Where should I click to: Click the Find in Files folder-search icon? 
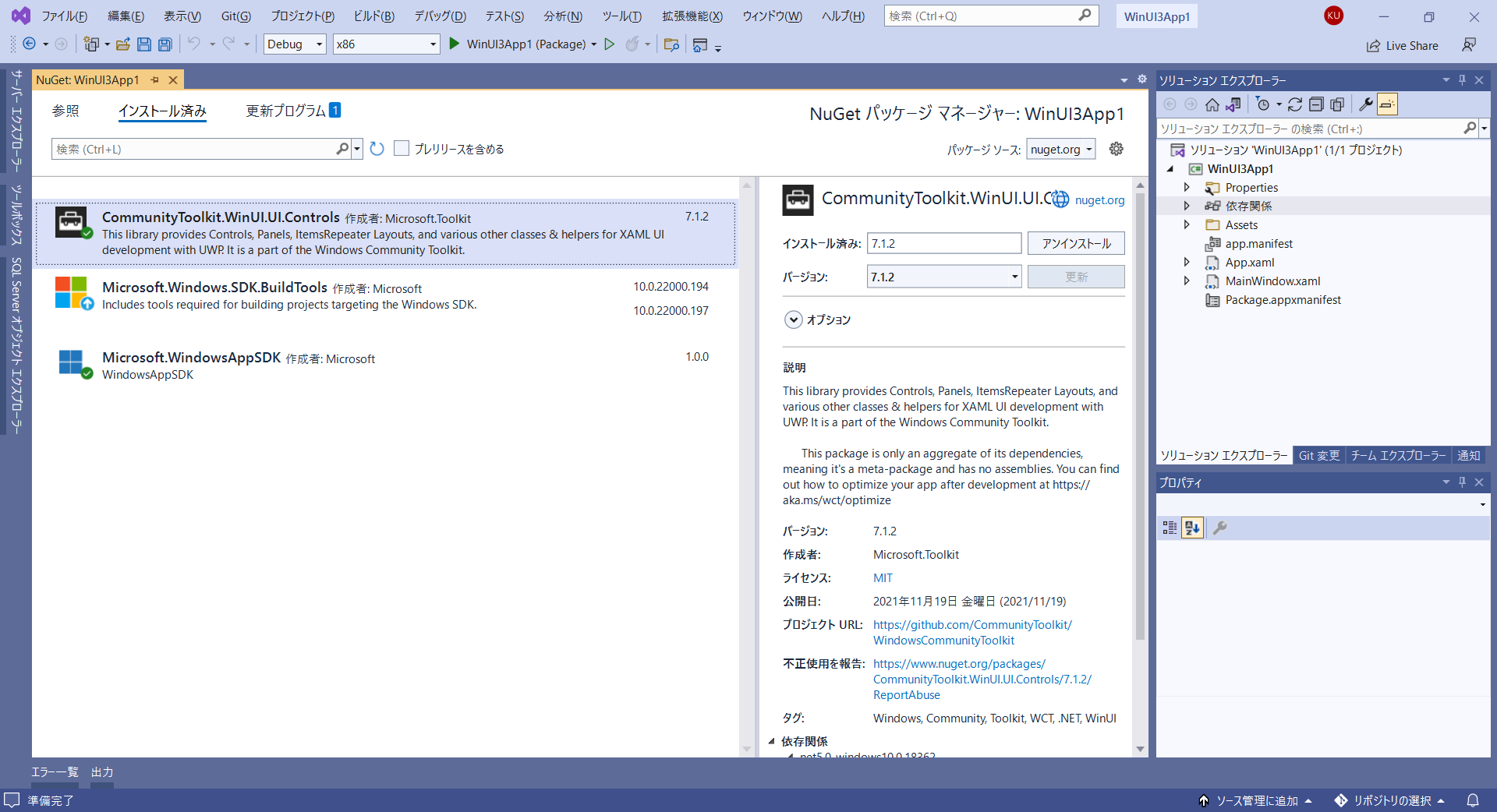pos(671,44)
